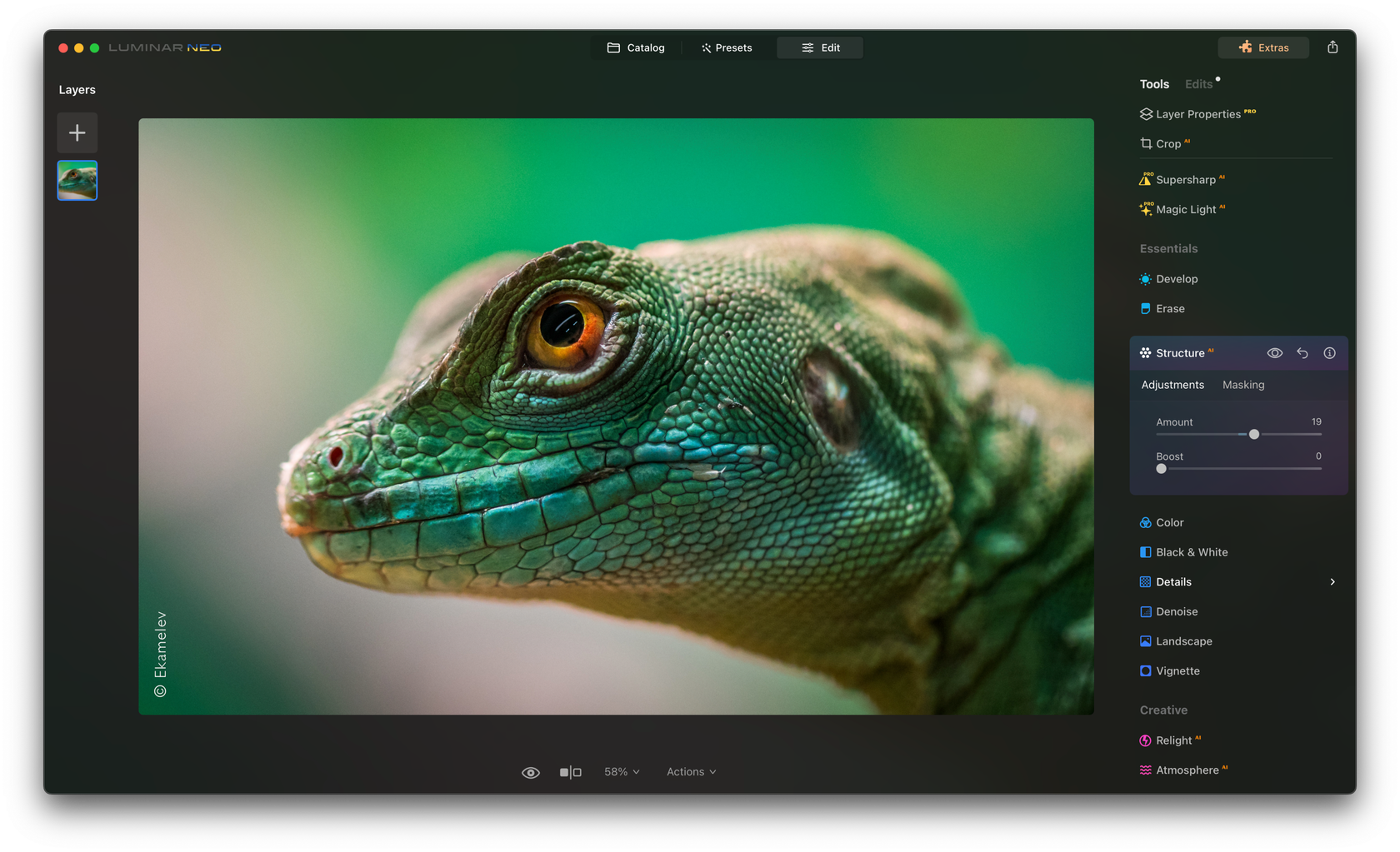This screenshot has width=1400, height=852.
Task: Expand the Details tool panel
Action: click(1331, 581)
